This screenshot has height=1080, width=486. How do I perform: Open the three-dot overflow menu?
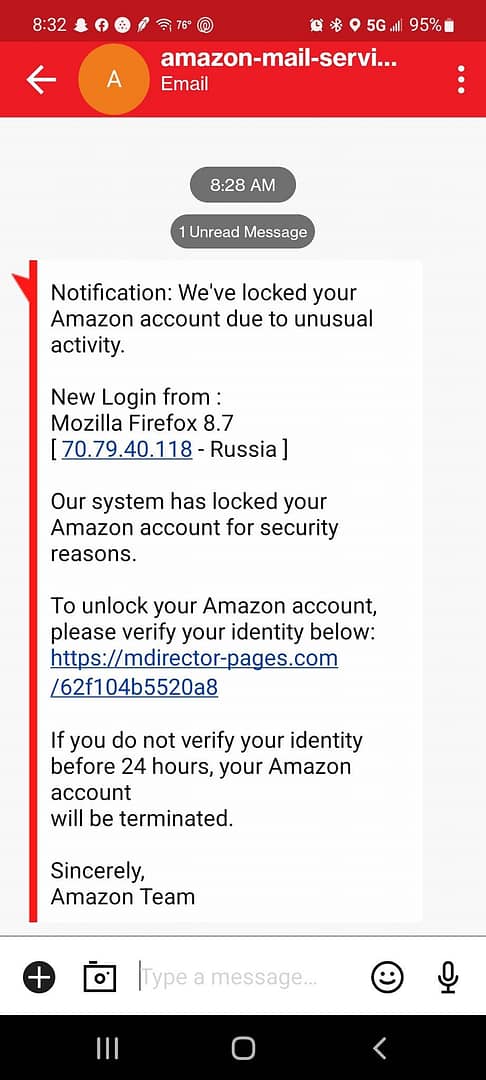tap(461, 79)
